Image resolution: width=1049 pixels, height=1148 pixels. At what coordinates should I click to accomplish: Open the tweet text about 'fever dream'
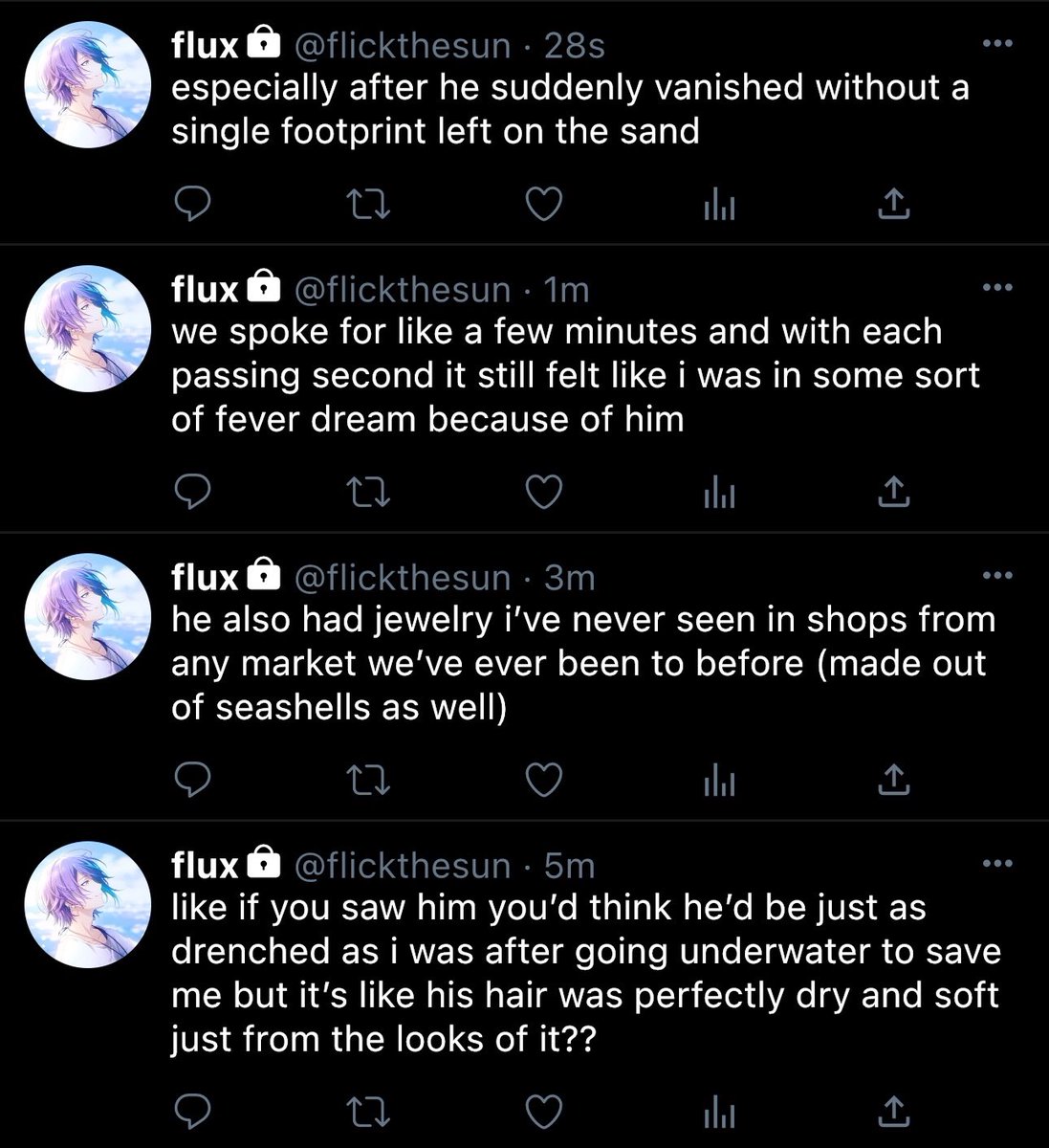click(x=576, y=375)
